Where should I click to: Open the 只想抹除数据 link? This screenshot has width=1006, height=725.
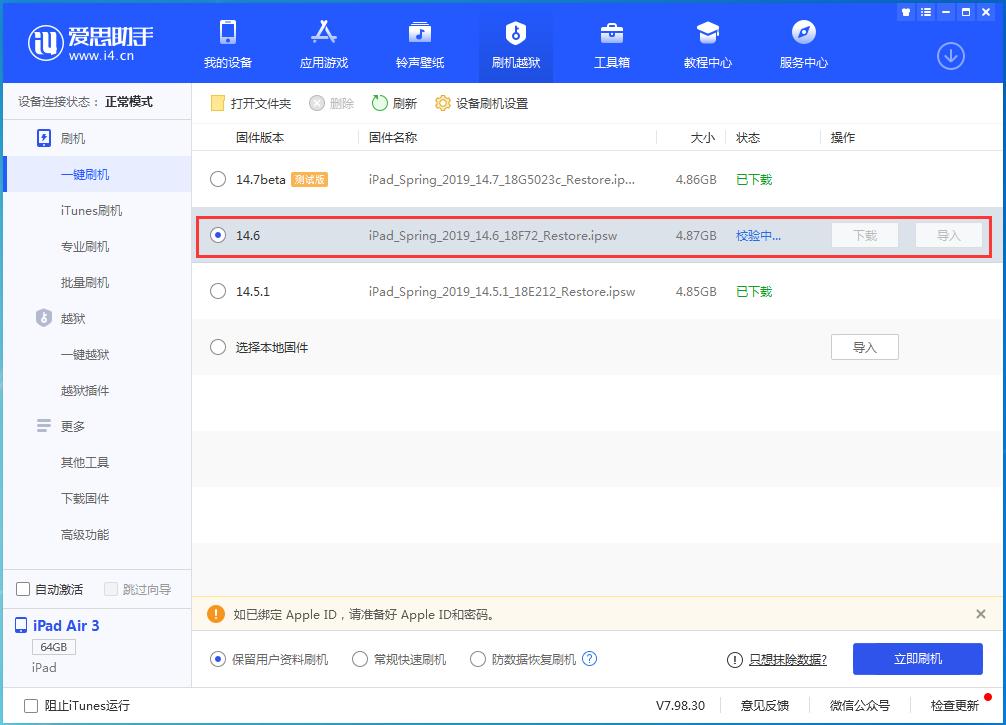[x=790, y=660]
